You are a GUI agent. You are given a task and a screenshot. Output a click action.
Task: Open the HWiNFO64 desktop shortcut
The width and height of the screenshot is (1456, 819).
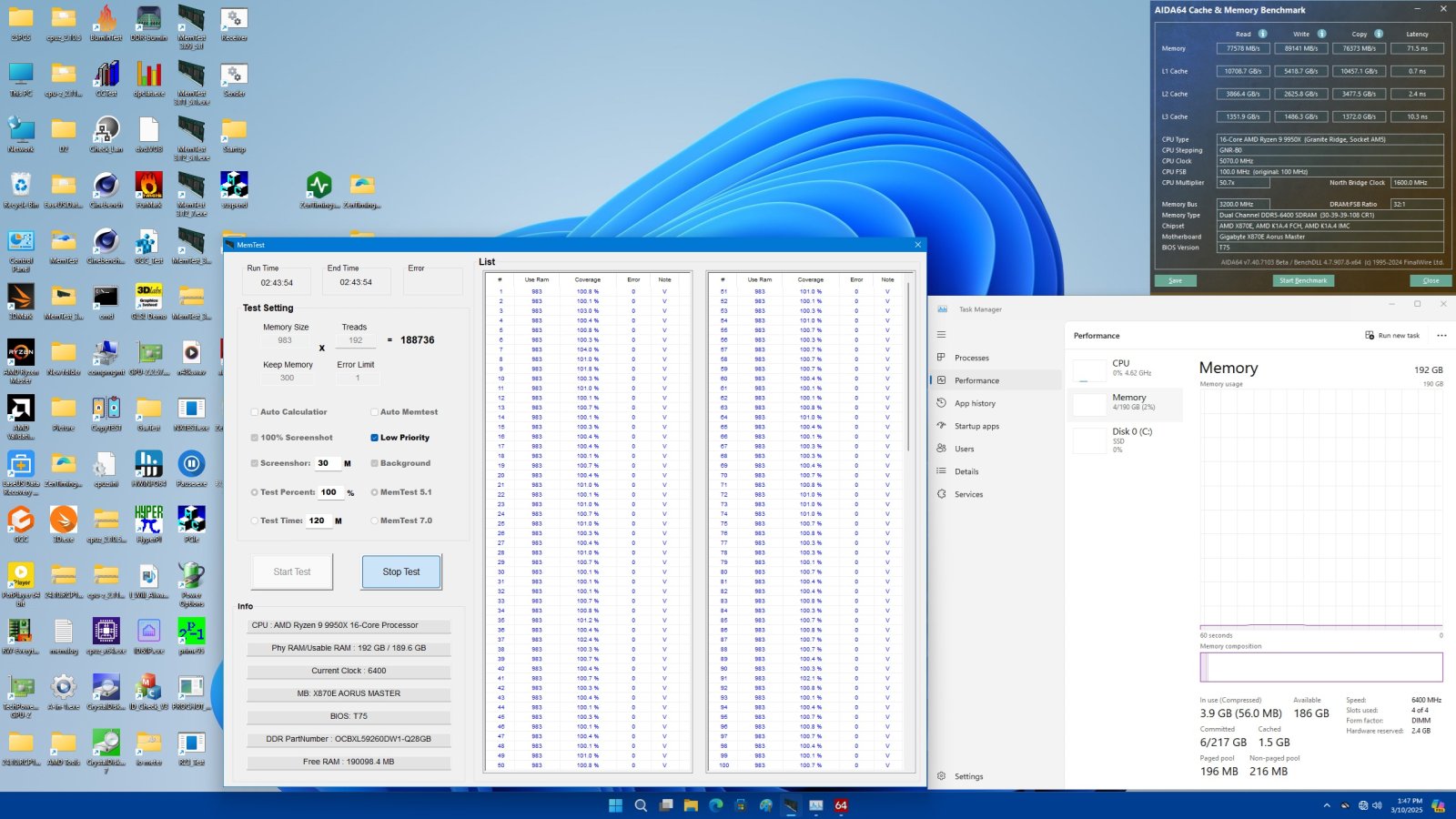point(148,469)
